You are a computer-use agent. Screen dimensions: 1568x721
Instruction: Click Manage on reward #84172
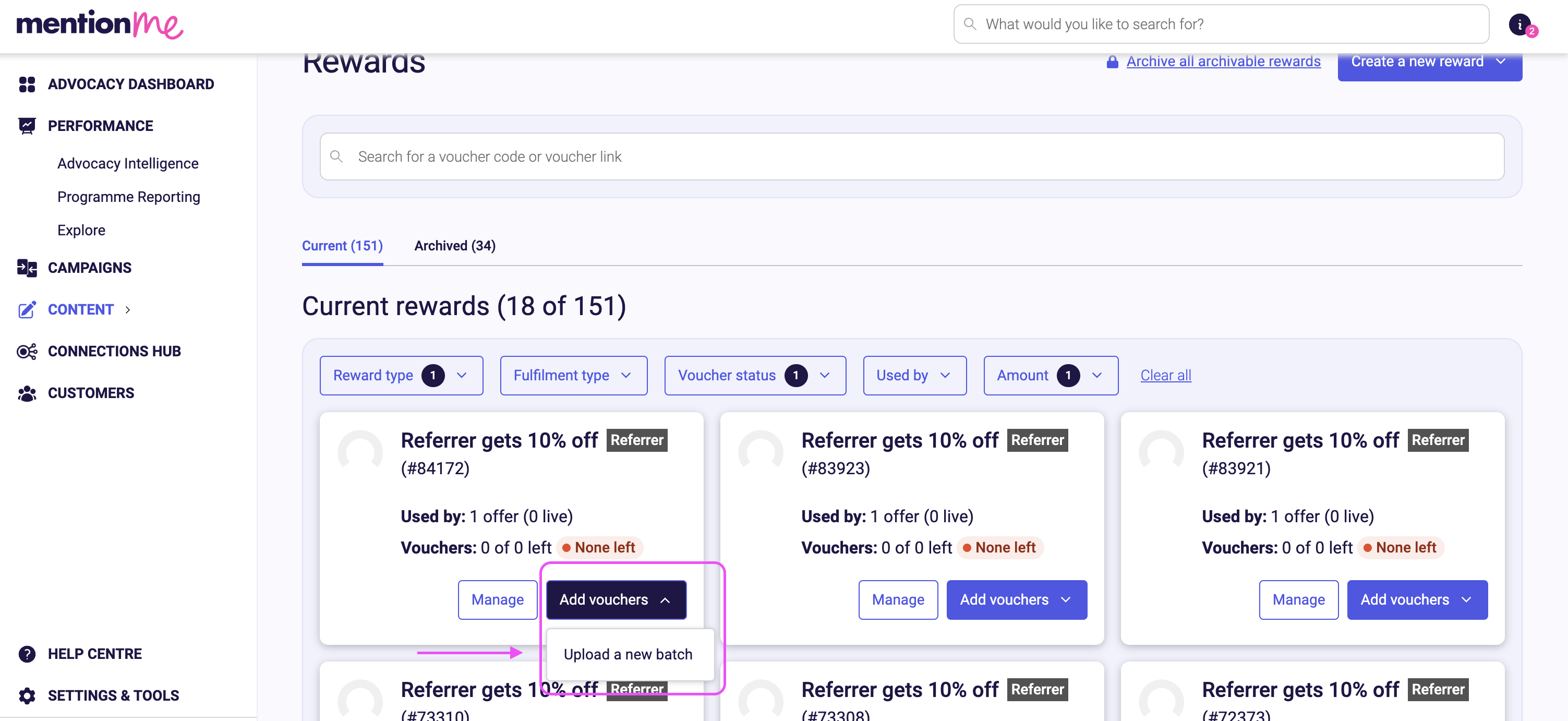click(x=497, y=600)
